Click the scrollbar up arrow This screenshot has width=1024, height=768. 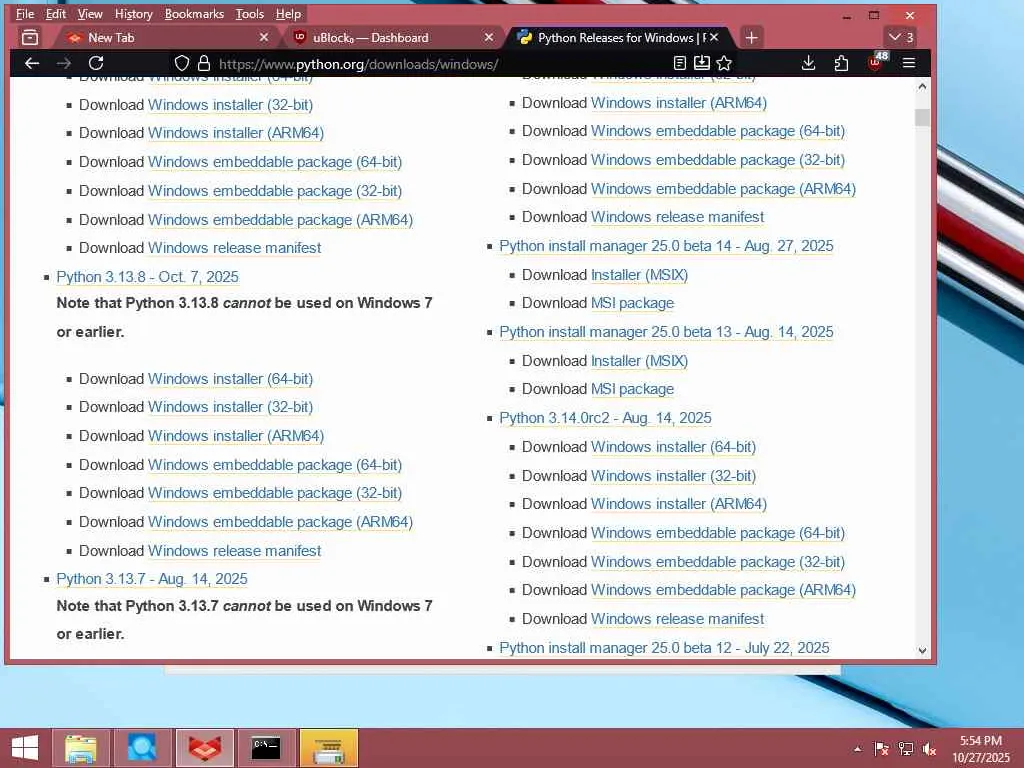[x=922, y=86]
